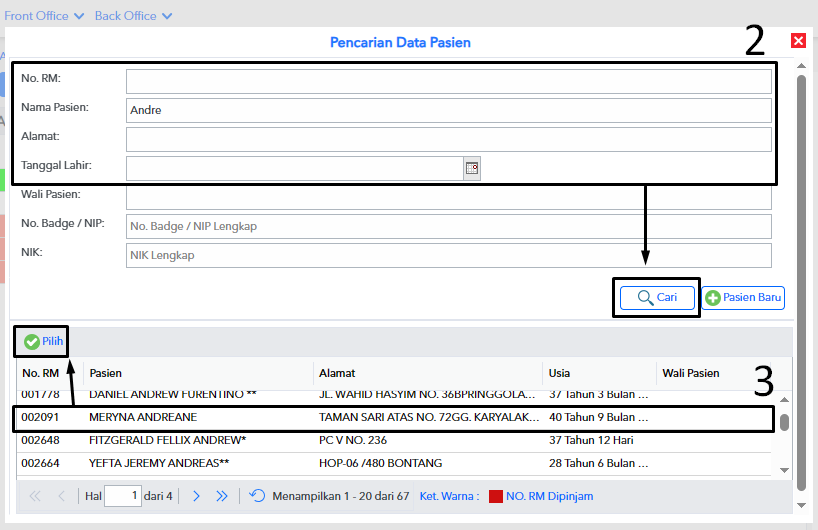818x530 pixels.
Task: Go to the next results page
Action: (x=196, y=495)
